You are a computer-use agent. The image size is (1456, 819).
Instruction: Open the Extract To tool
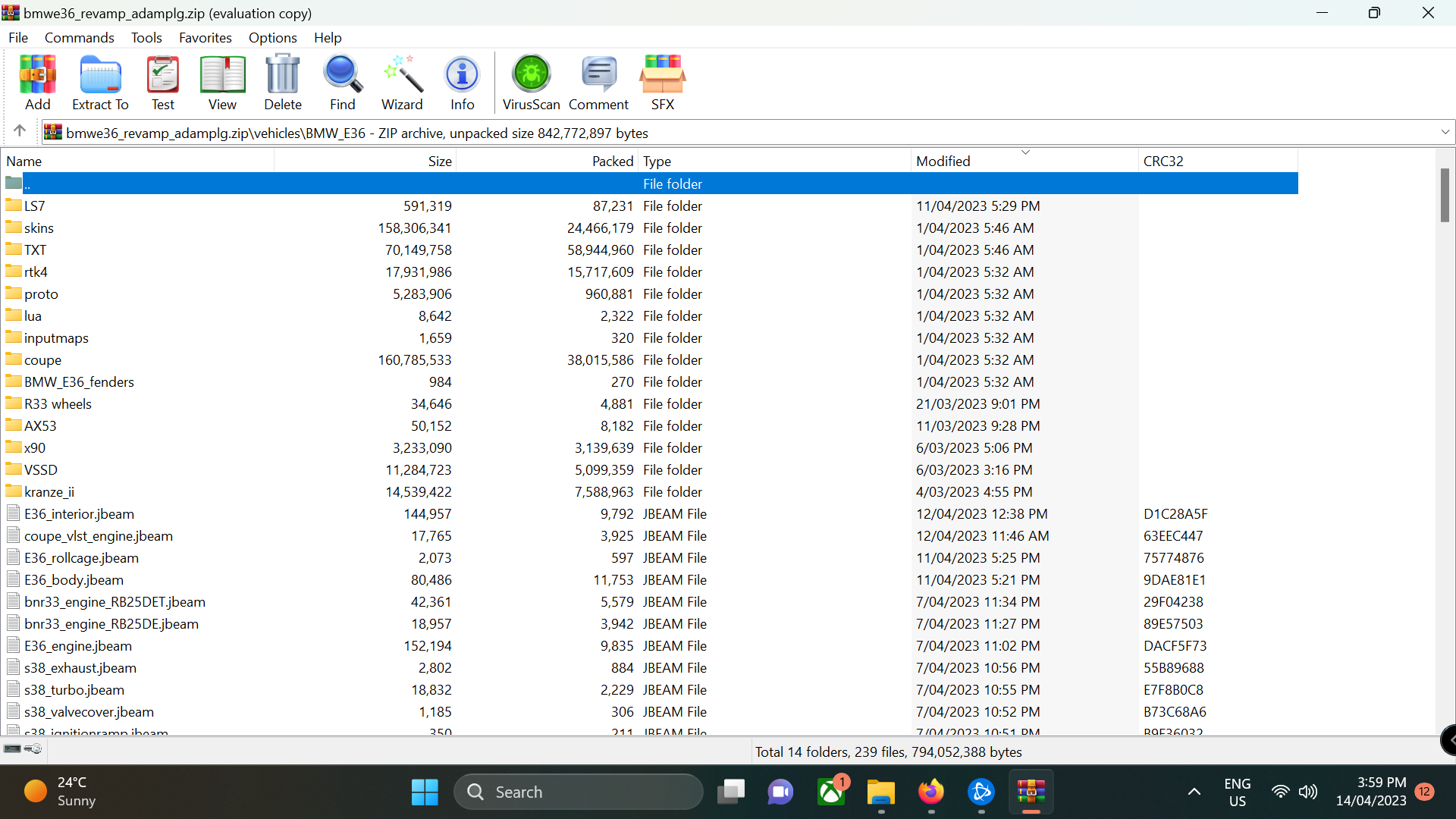click(100, 83)
